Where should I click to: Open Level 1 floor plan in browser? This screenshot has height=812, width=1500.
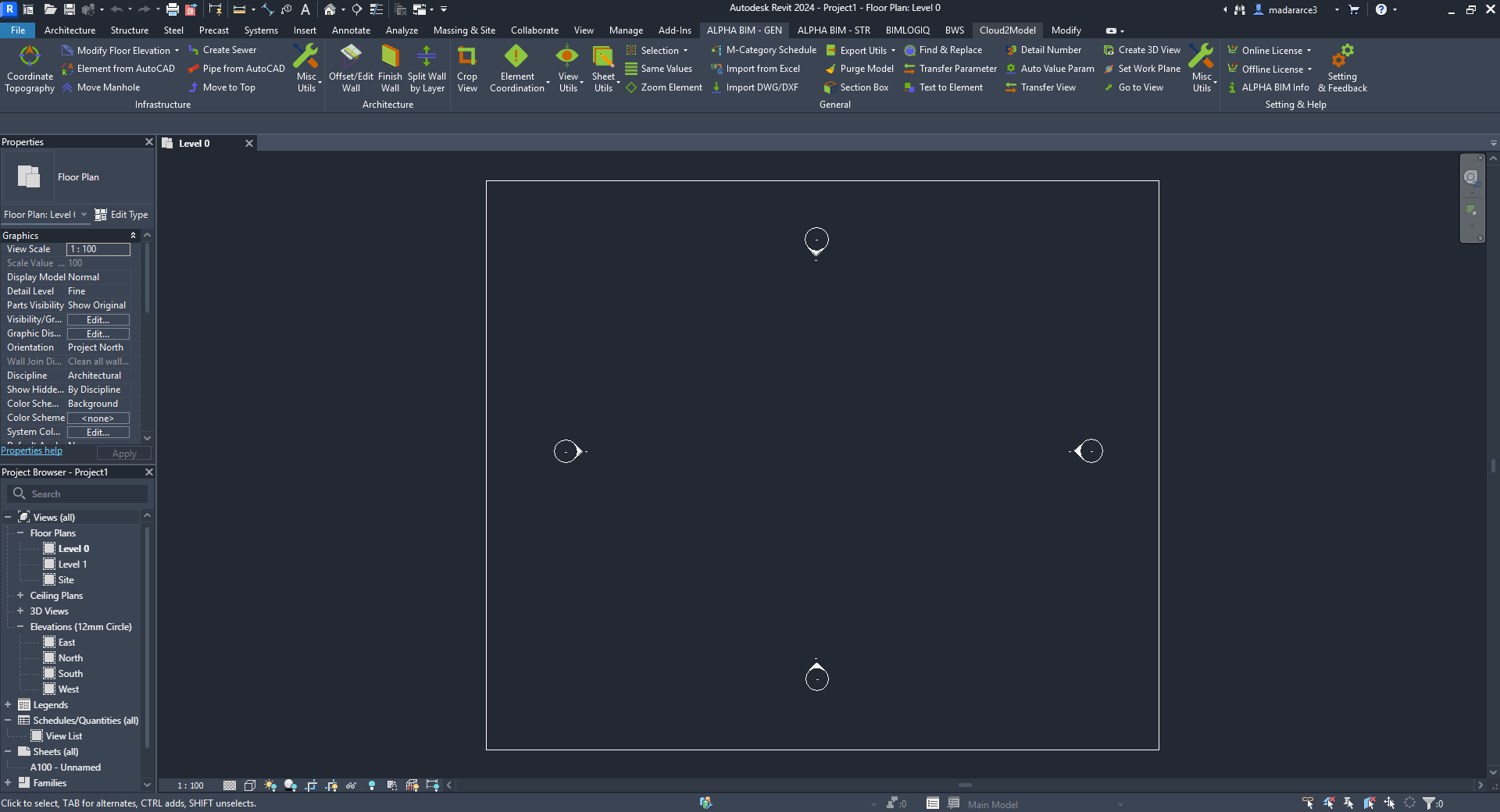(72, 564)
